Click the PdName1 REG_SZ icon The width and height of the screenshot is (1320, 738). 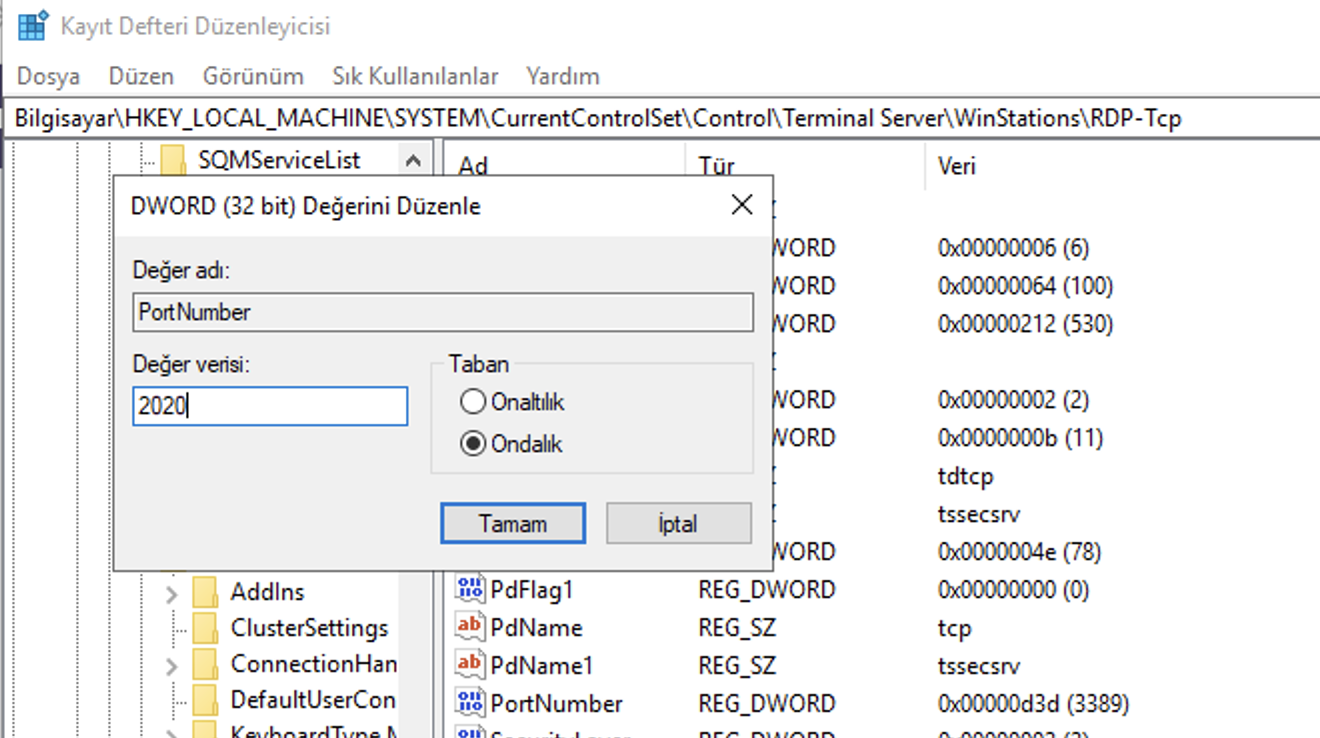point(471,664)
